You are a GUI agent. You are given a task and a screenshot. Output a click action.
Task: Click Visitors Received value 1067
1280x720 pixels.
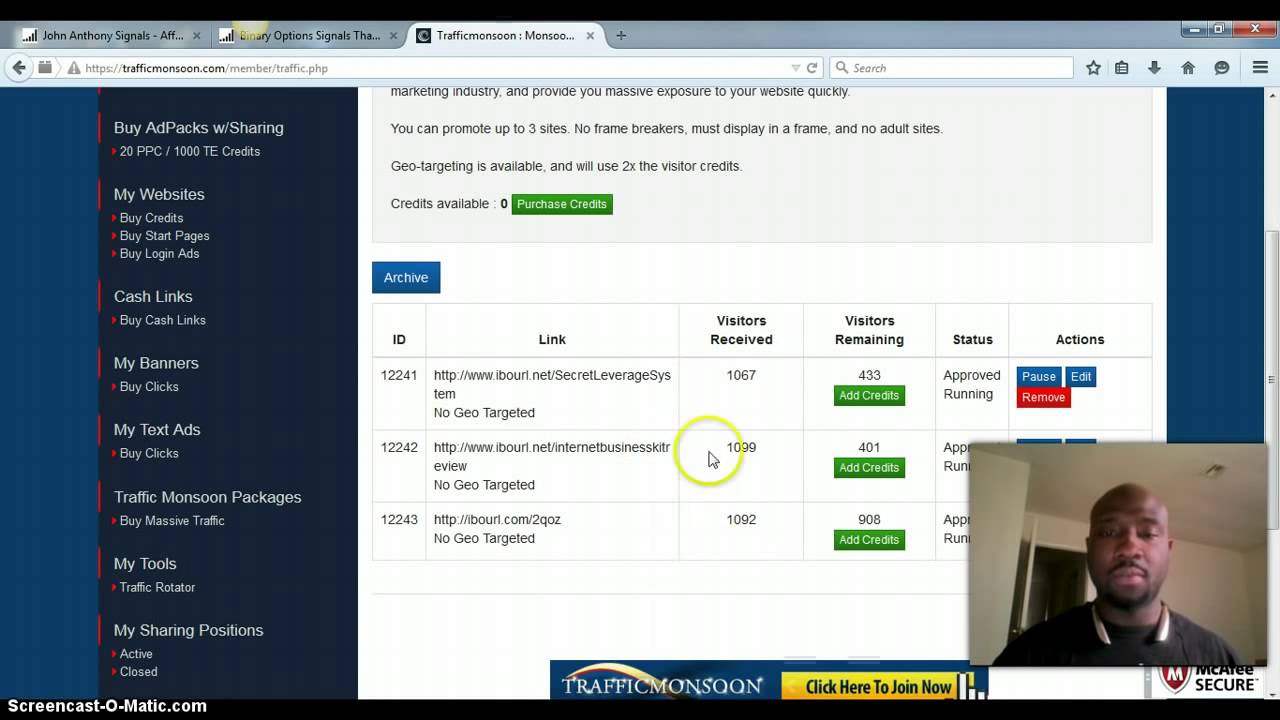coord(741,375)
